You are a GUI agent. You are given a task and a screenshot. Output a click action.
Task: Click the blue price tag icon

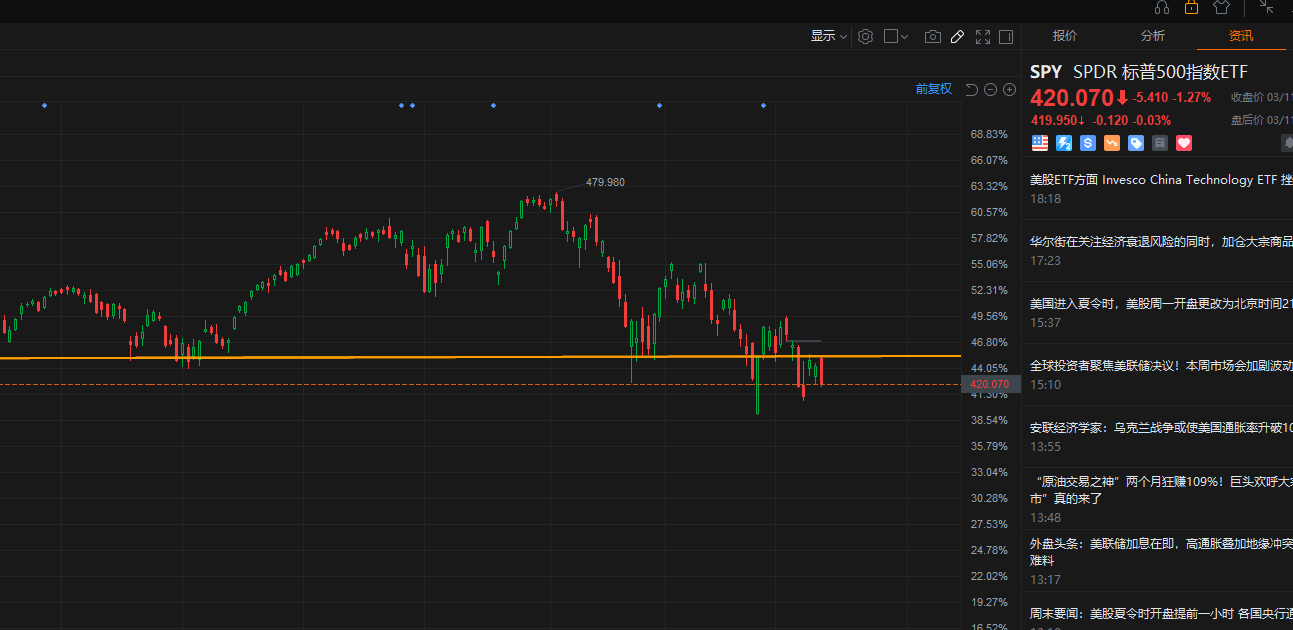[1136, 143]
